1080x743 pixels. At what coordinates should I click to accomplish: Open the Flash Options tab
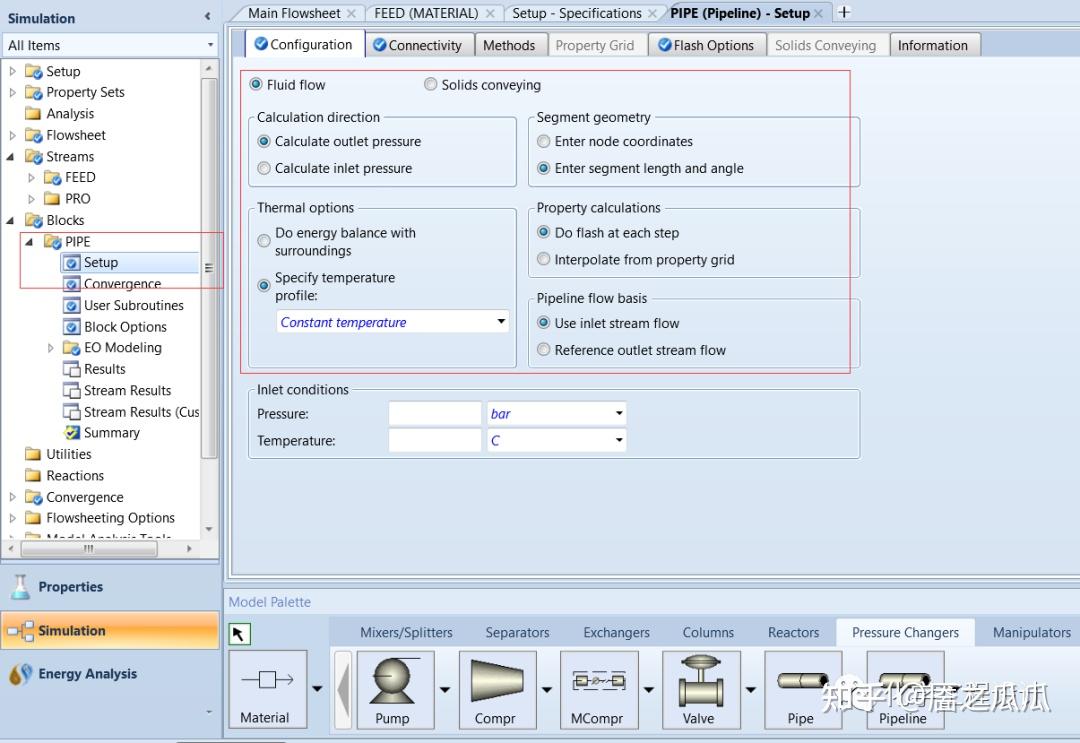click(x=705, y=45)
